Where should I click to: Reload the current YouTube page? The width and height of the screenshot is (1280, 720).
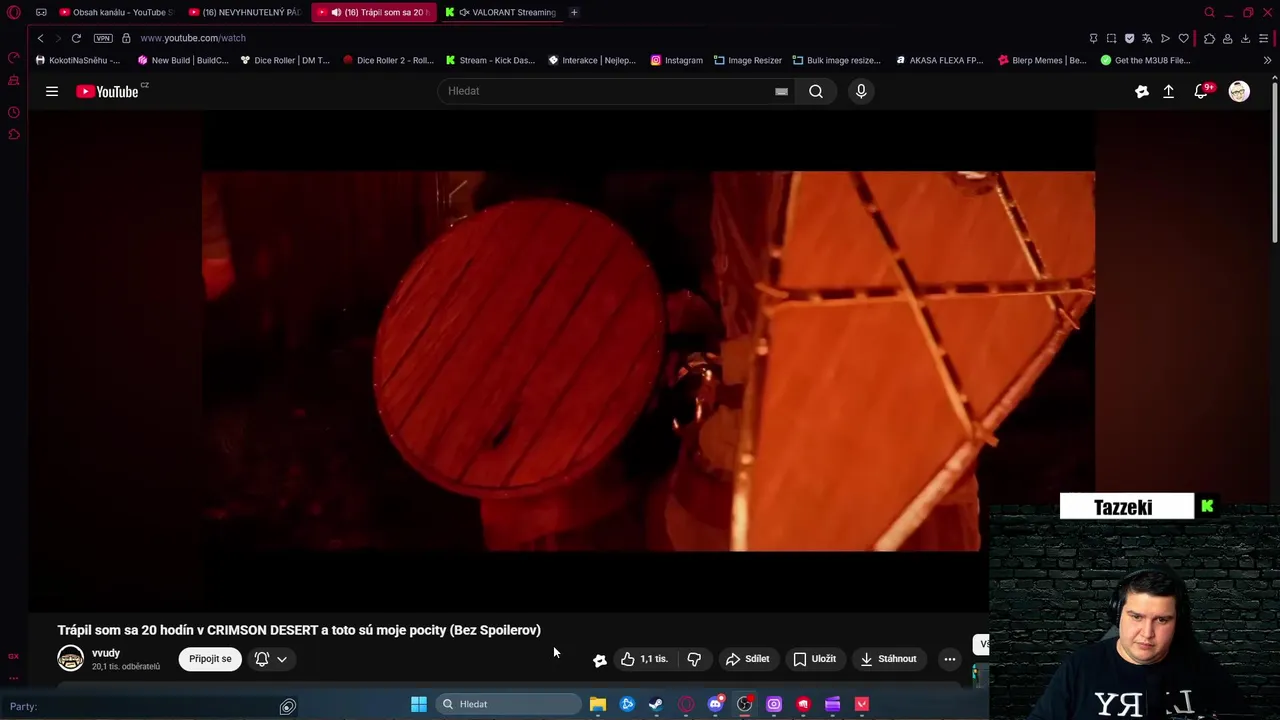pyautogui.click(x=76, y=38)
